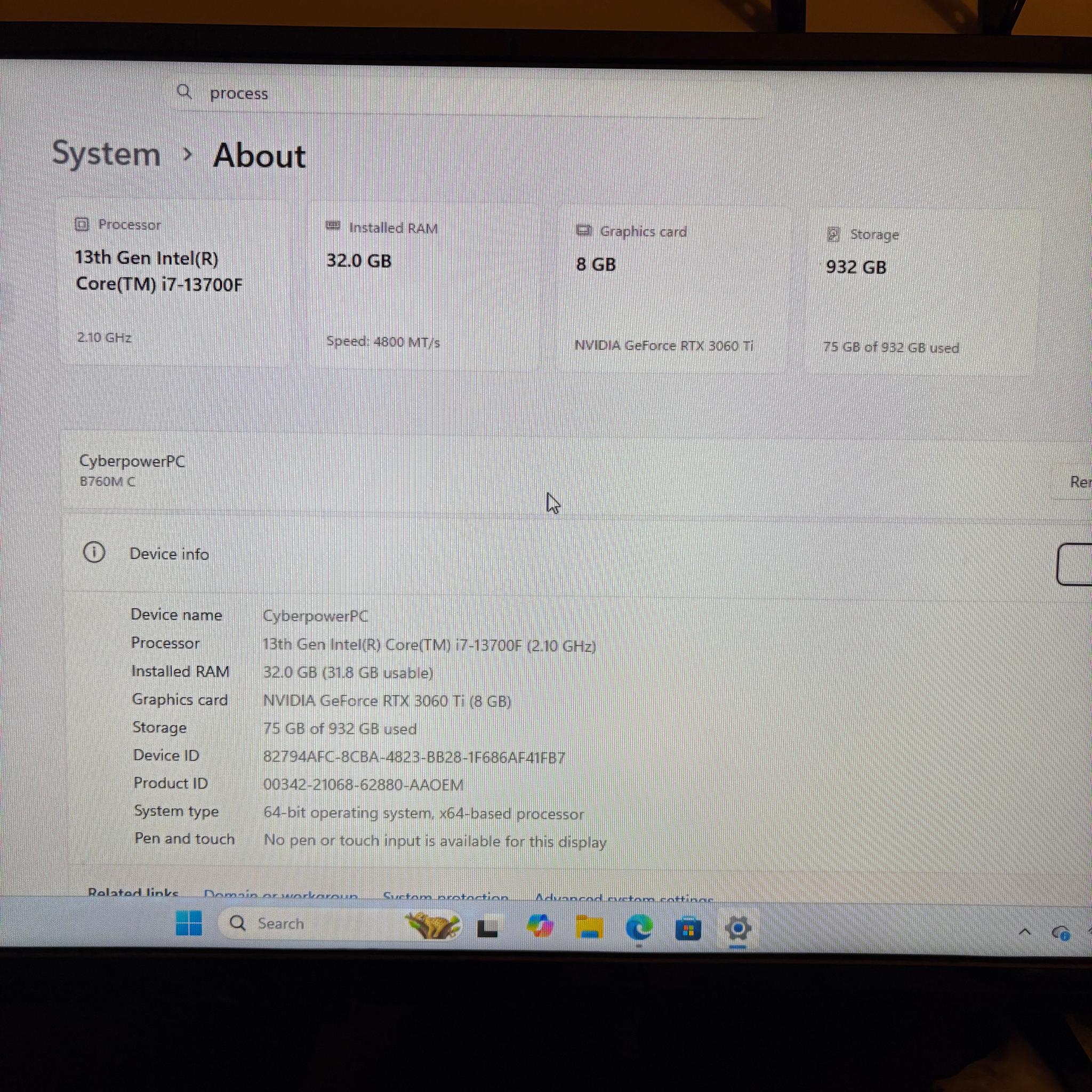Click the 'Pen and touch' row label
This screenshot has height=1092, width=1092.
tap(184, 838)
